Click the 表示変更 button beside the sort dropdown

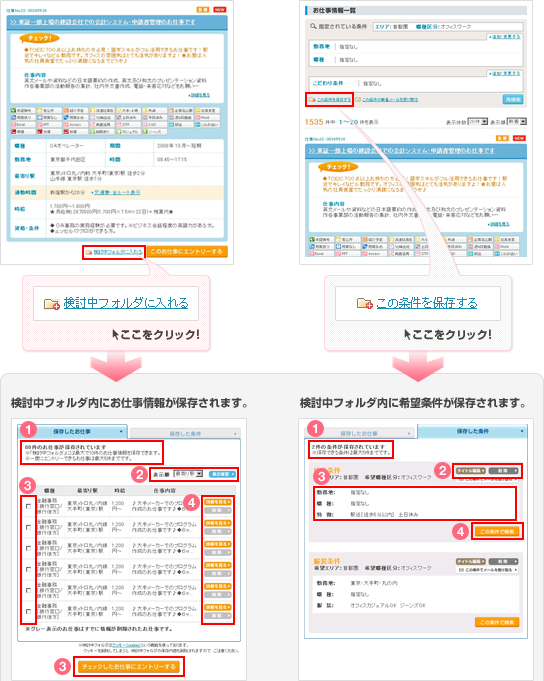pyautogui.click(x=222, y=474)
